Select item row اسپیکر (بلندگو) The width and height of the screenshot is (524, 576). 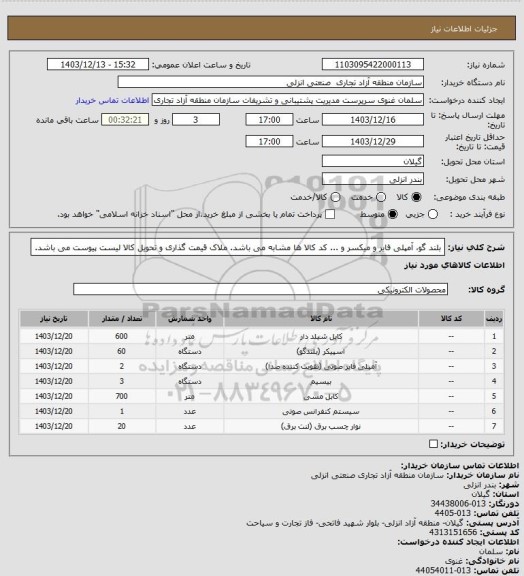coord(262,351)
